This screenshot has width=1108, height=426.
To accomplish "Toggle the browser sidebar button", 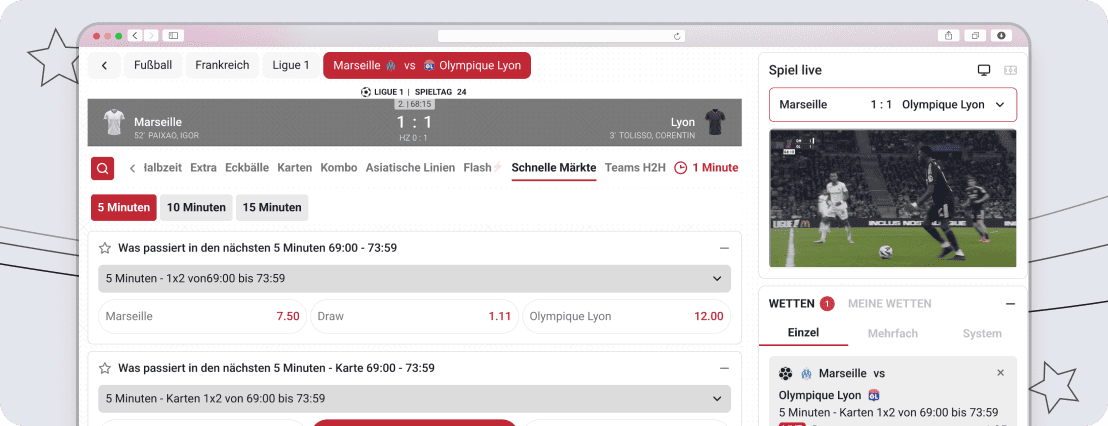I will 173,35.
